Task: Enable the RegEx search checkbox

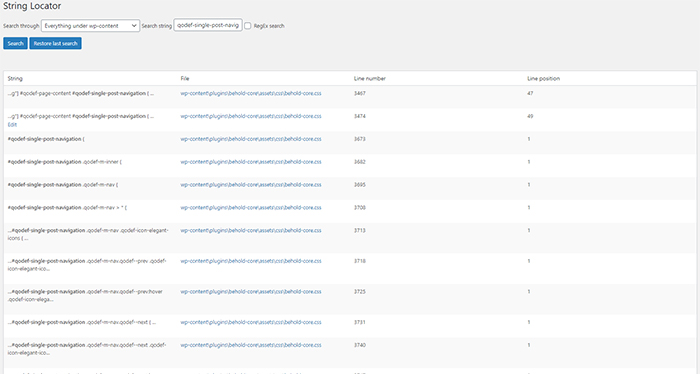Action: pyautogui.click(x=248, y=26)
